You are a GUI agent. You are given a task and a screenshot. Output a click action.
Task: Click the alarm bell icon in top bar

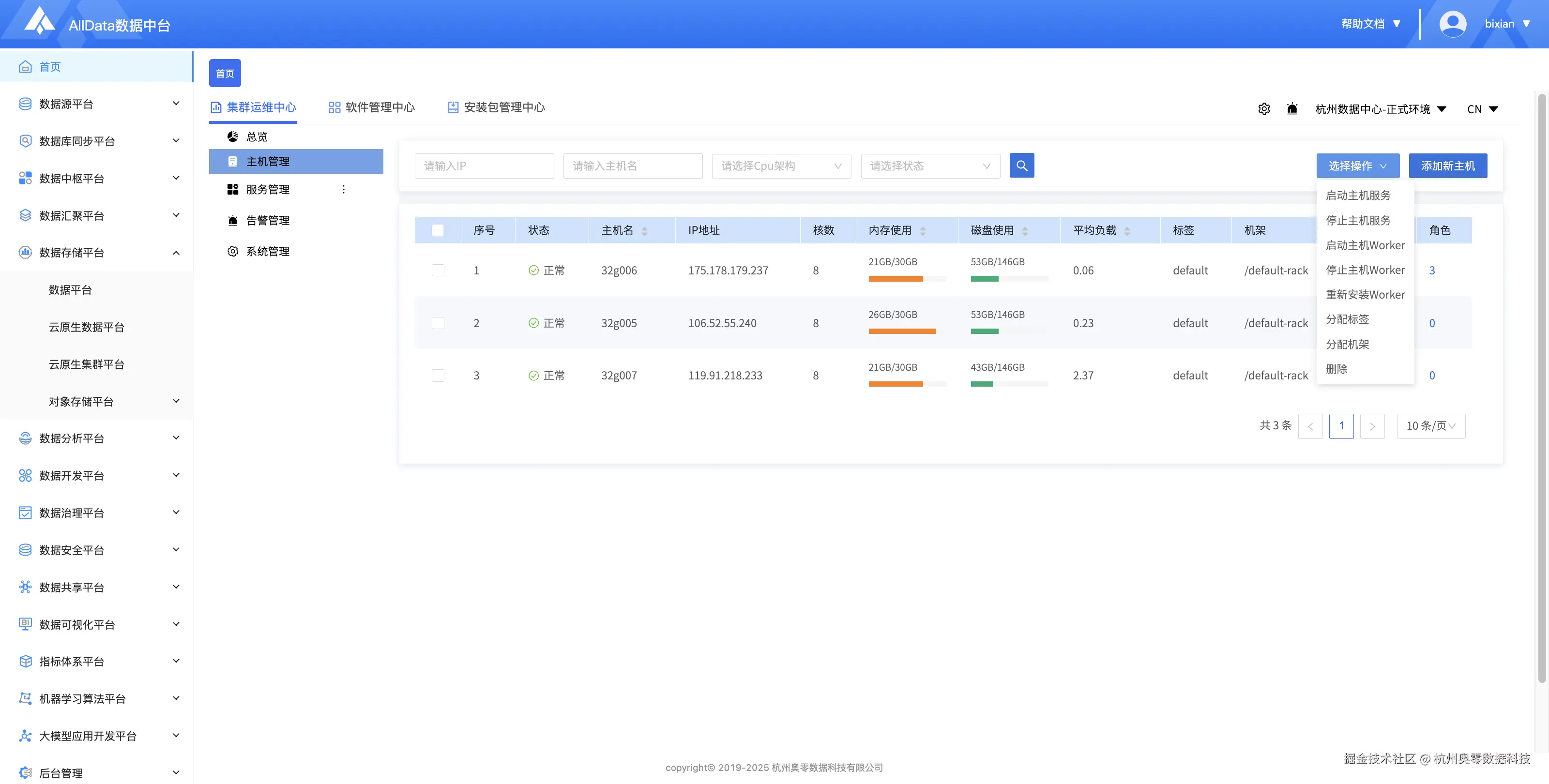1291,109
